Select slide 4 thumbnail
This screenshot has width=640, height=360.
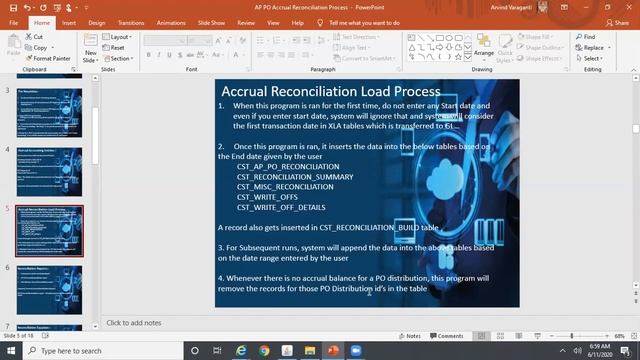click(49, 172)
